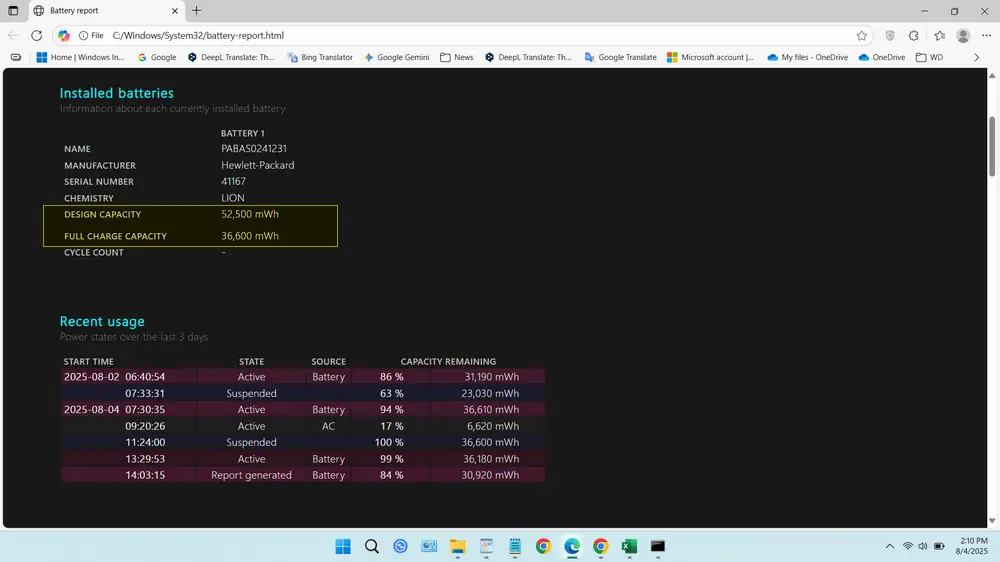Select the 36,600 mWh full charge value
Image resolution: width=1000 pixels, height=562 pixels.
coord(250,236)
